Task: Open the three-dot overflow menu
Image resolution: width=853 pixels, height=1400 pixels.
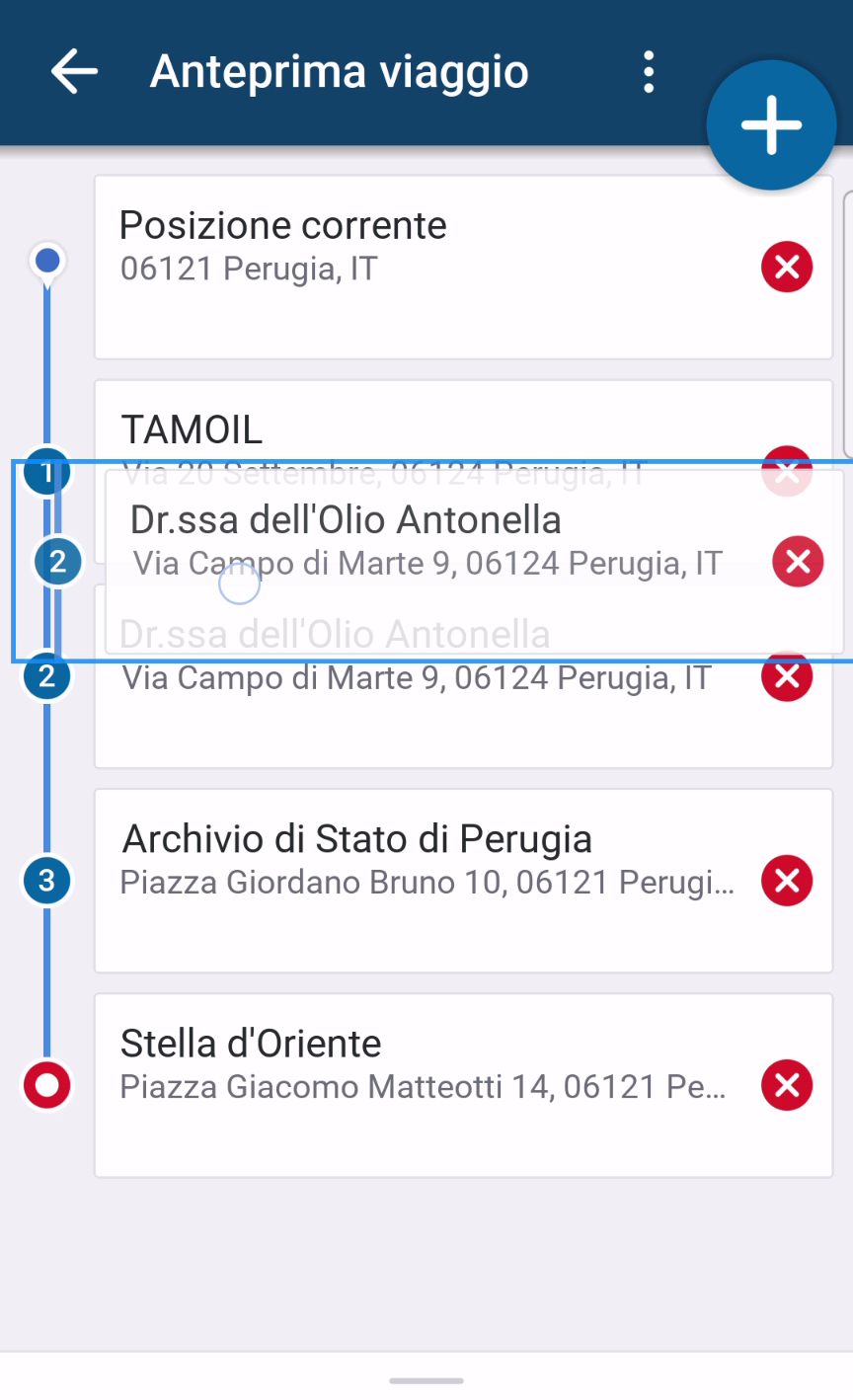Action: click(648, 72)
